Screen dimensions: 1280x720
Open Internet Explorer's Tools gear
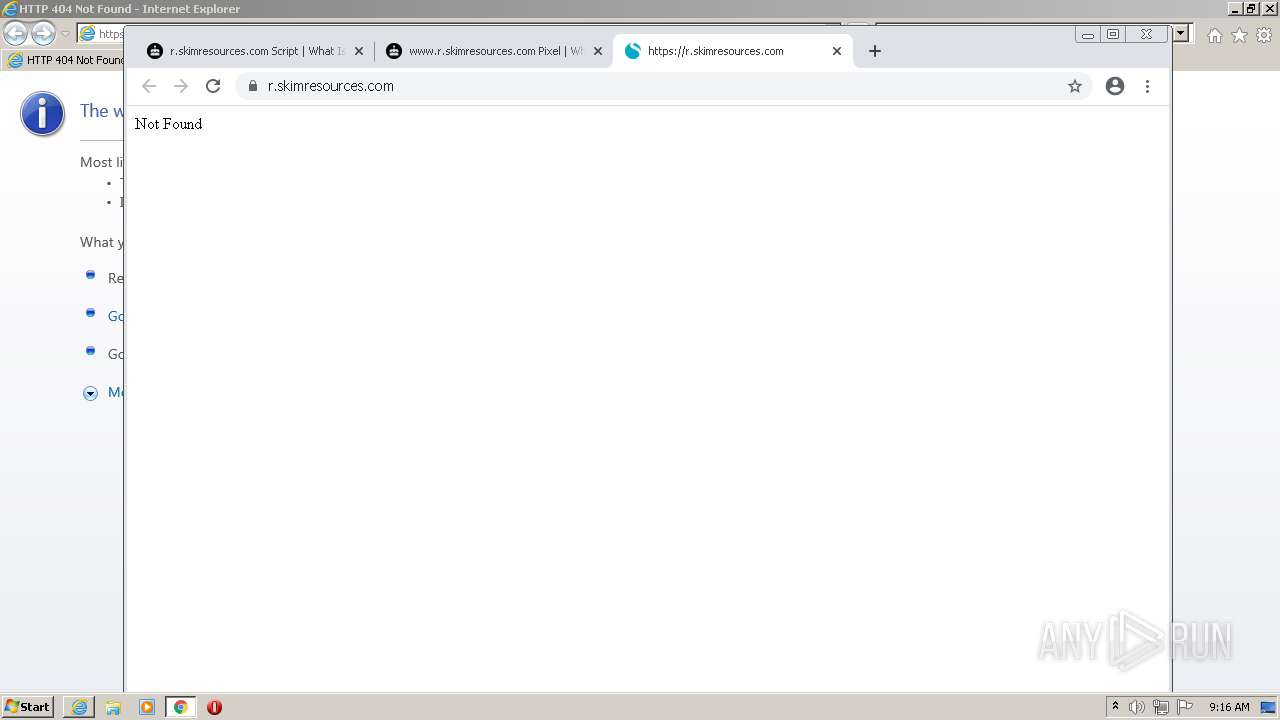tap(1264, 35)
